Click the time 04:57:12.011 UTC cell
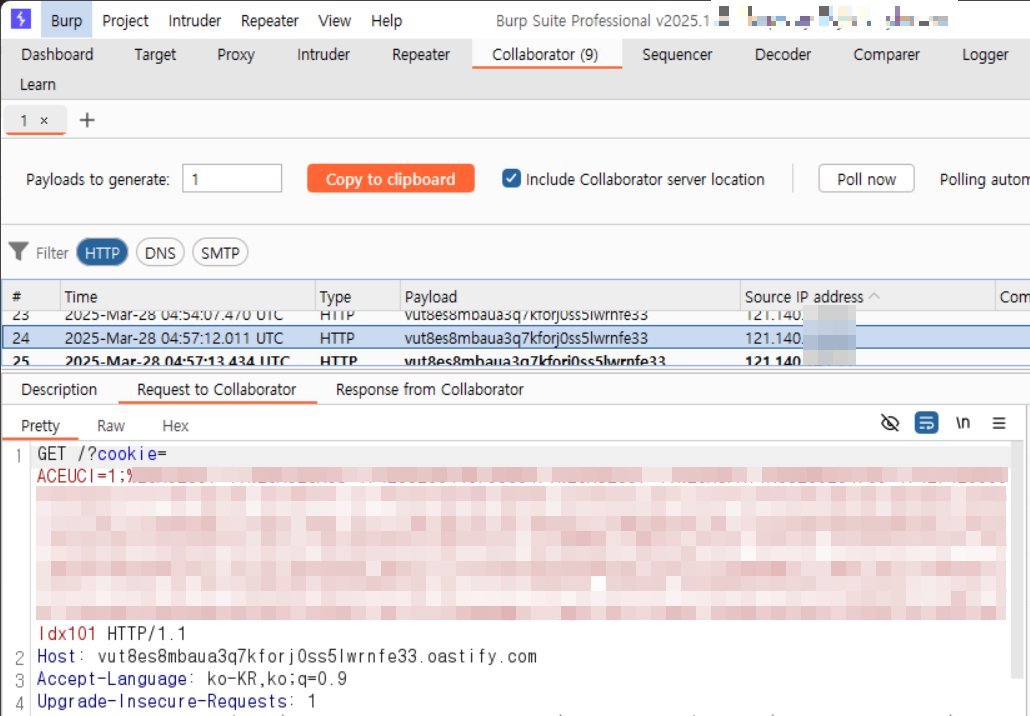Image resolution: width=1030 pixels, height=716 pixels. pos(174,338)
